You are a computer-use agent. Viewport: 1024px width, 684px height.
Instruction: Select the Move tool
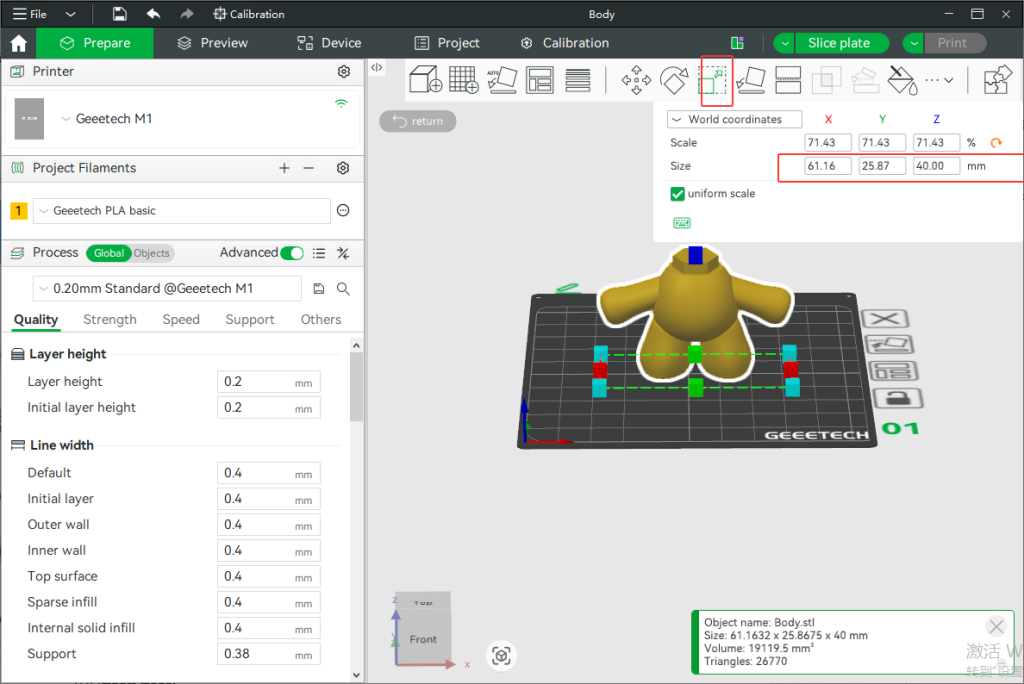click(635, 80)
